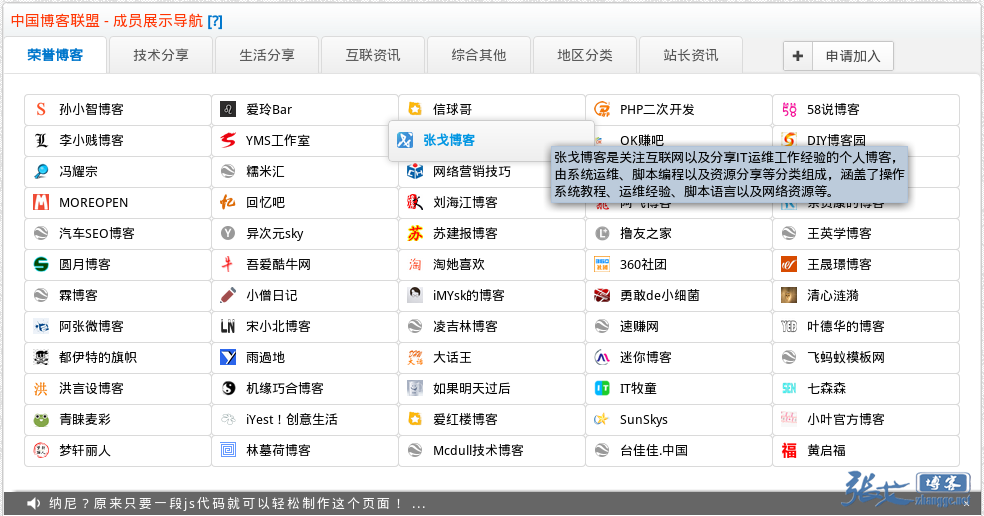This screenshot has height=516, width=984.
Task: Open the 凌吉林博客 link
Action: pyautogui.click(x=466, y=326)
